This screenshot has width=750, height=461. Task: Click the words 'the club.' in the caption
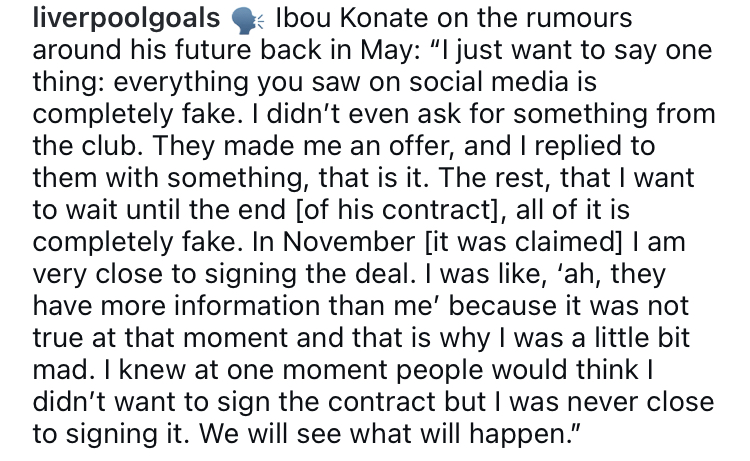click(88, 146)
